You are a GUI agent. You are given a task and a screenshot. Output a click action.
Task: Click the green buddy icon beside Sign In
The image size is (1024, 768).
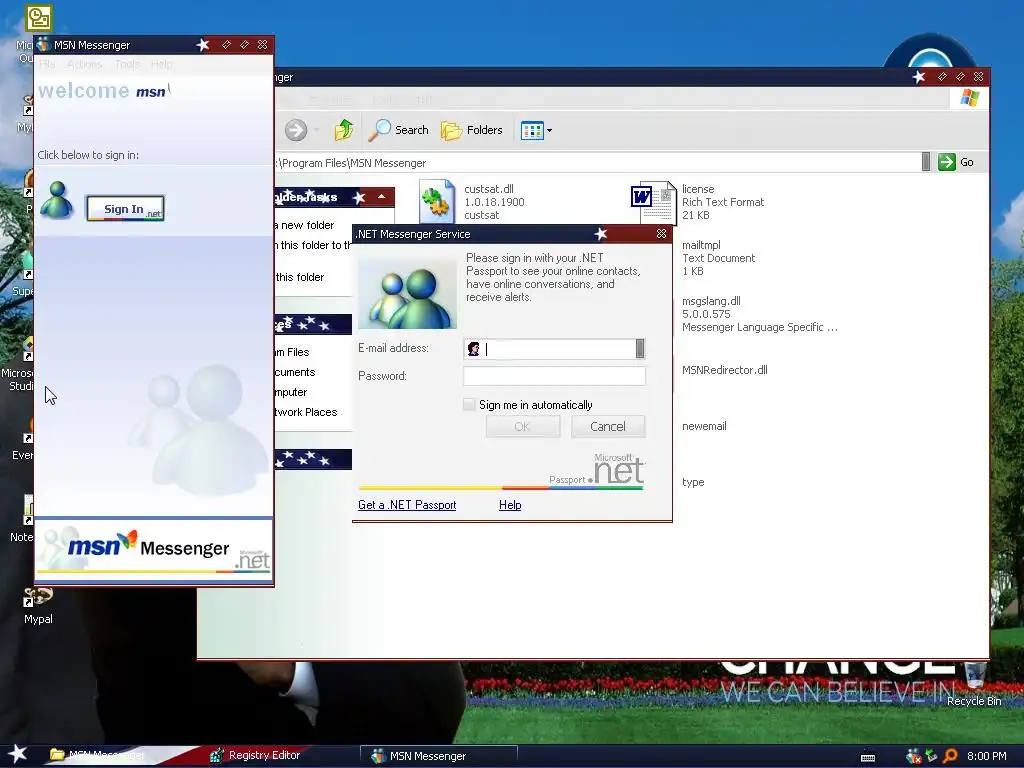point(57,200)
